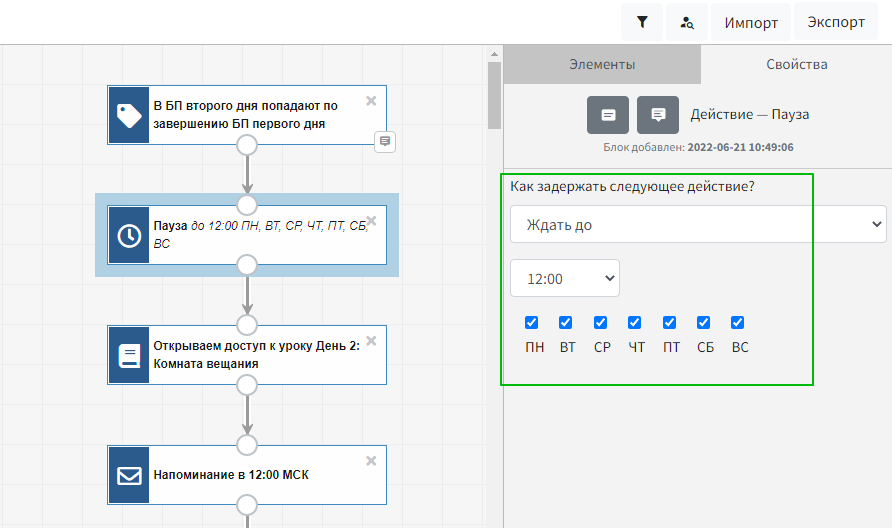Click the book icon on lesson block
This screenshot has height=528, width=892.
[129, 355]
